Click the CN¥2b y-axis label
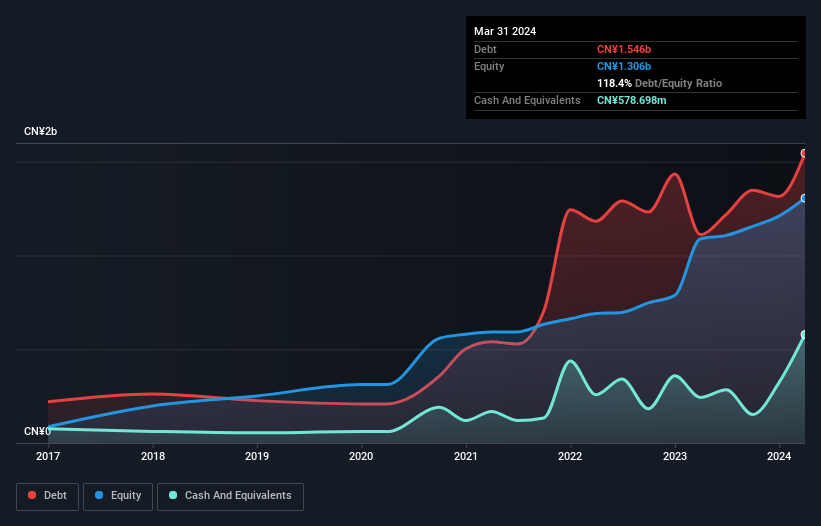 (x=40, y=131)
